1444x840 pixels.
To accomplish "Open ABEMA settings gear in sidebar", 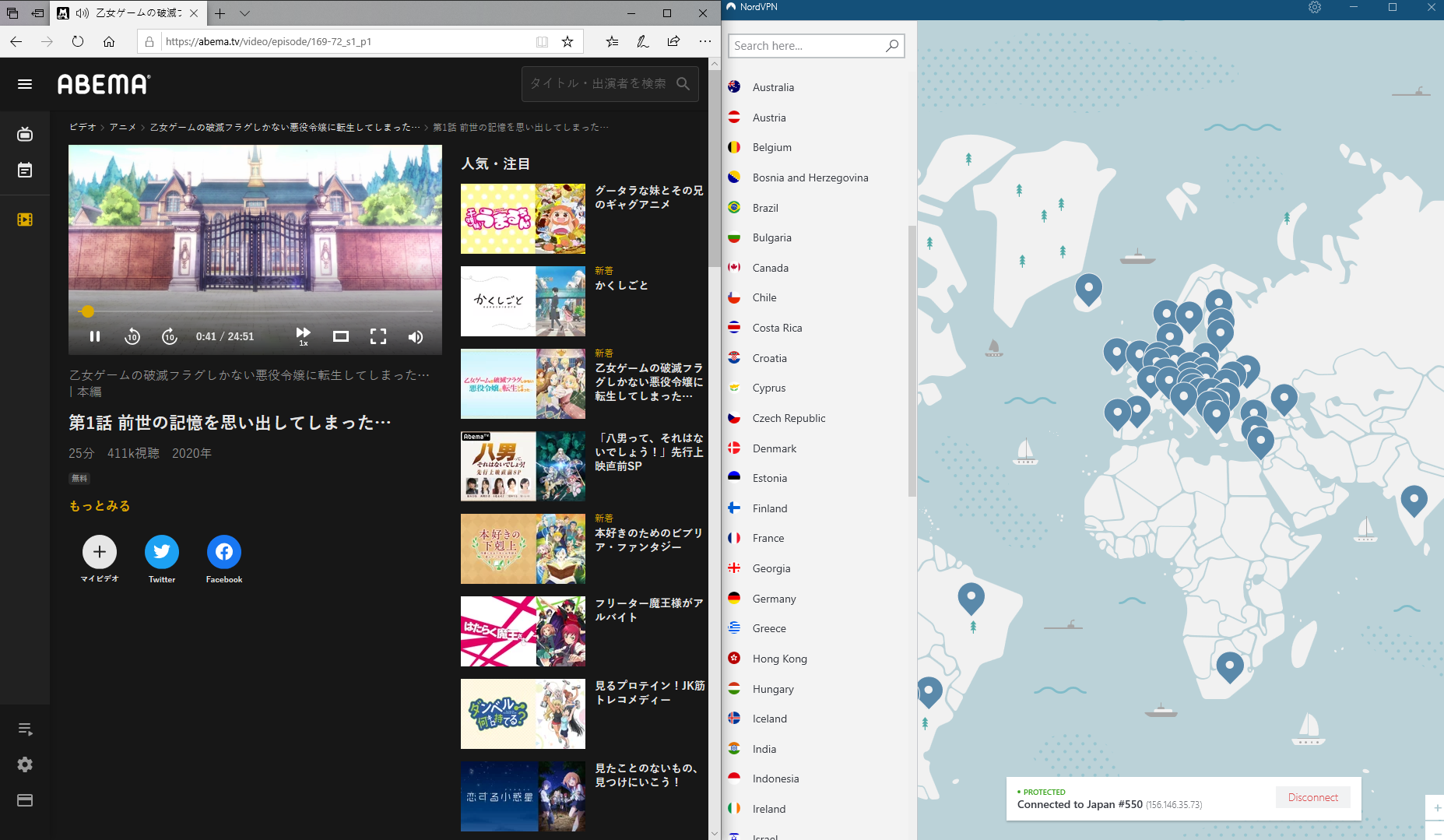I will click(25, 764).
